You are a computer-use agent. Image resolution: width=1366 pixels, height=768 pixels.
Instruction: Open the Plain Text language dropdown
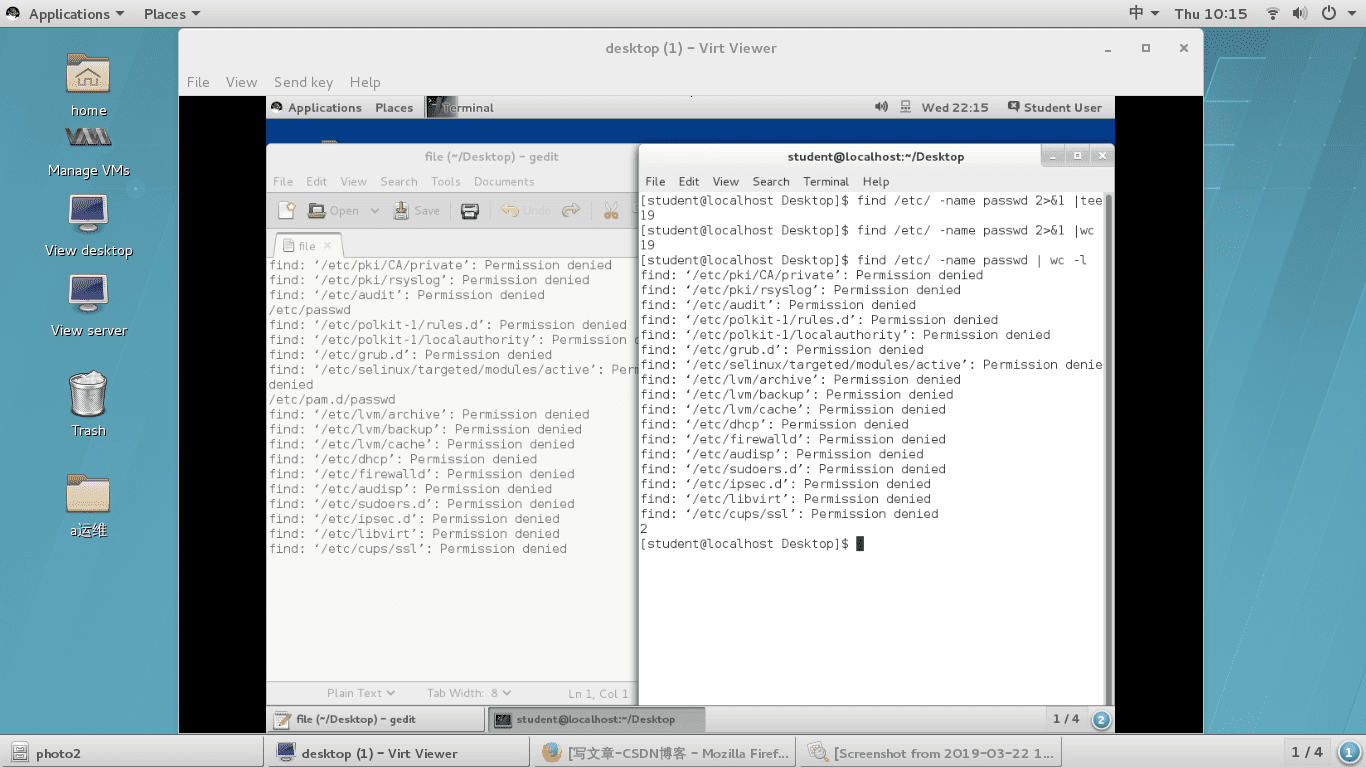(x=361, y=693)
